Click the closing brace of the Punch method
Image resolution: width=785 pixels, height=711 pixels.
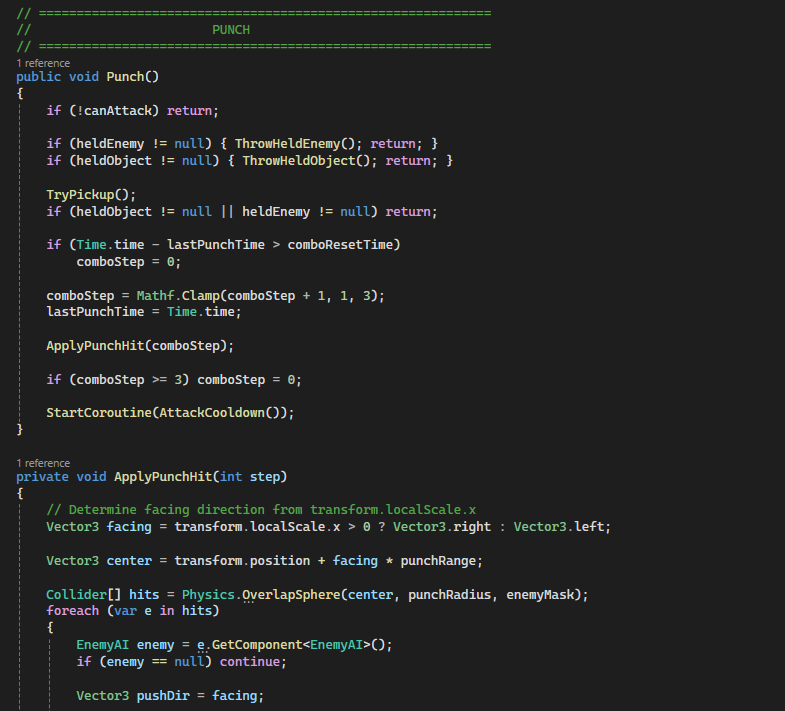20,430
